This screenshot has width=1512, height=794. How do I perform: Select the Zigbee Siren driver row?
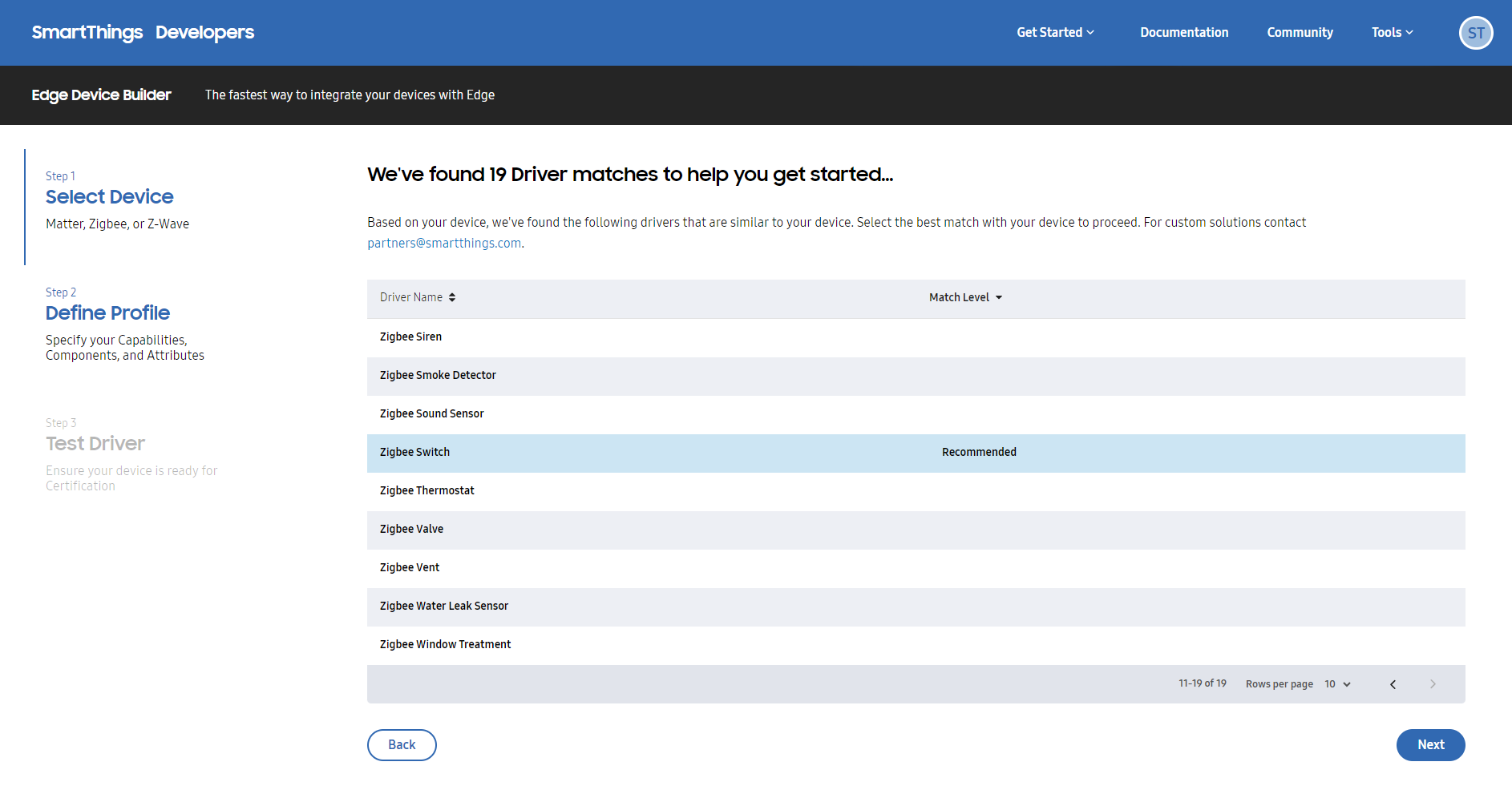(410, 337)
